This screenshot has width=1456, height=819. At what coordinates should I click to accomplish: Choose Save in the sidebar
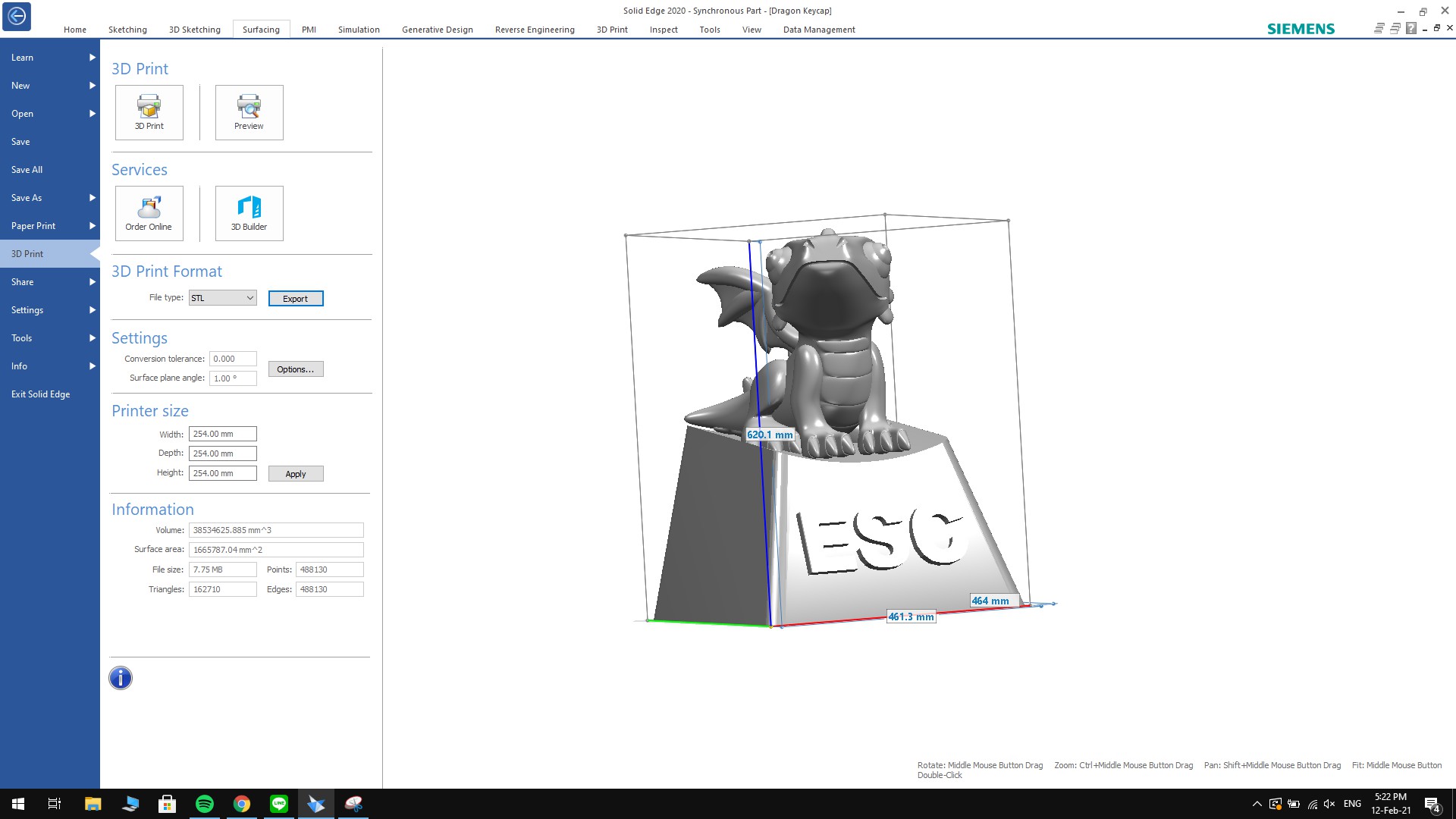[50, 142]
